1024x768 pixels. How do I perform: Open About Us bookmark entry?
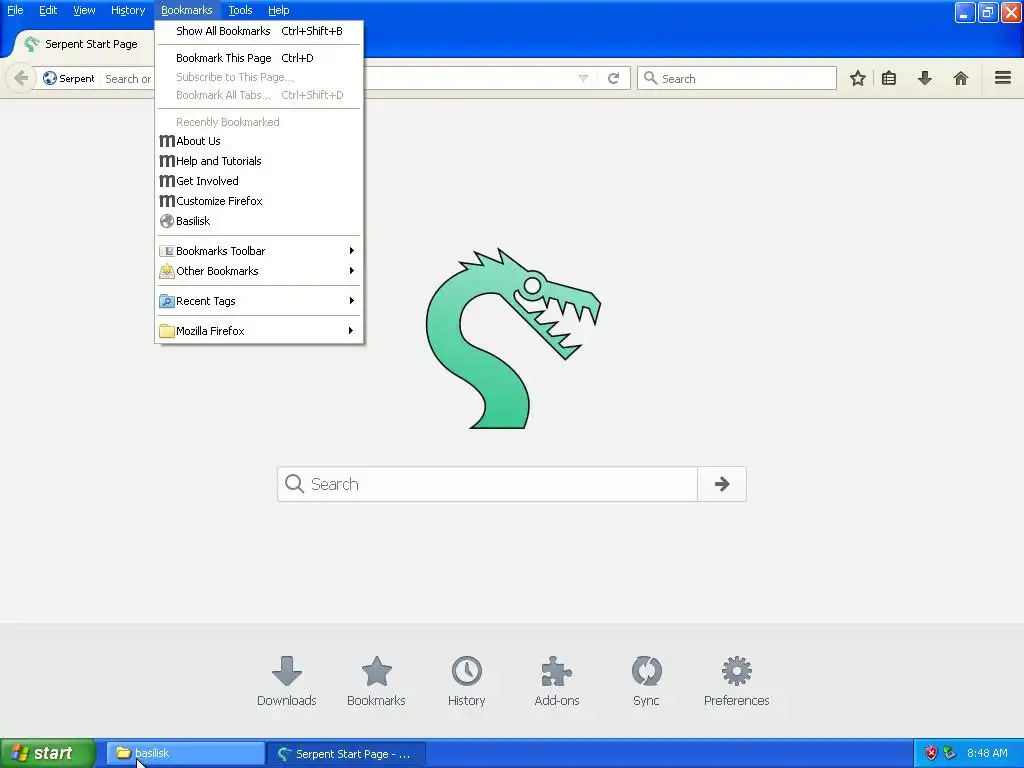pyautogui.click(x=259, y=141)
